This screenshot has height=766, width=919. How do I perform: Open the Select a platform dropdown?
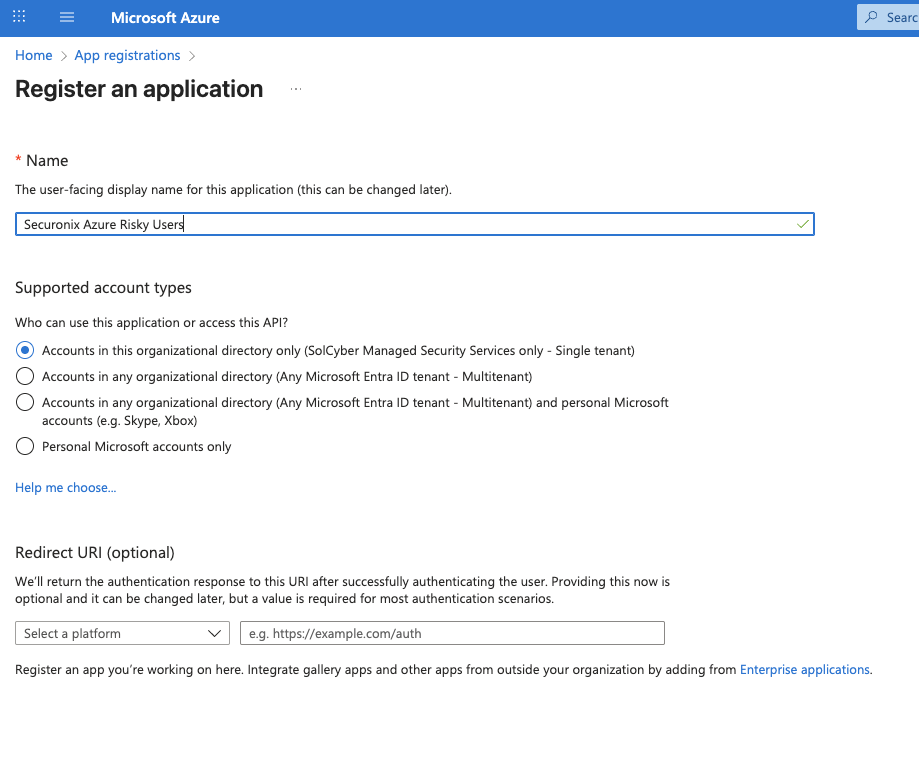122,633
